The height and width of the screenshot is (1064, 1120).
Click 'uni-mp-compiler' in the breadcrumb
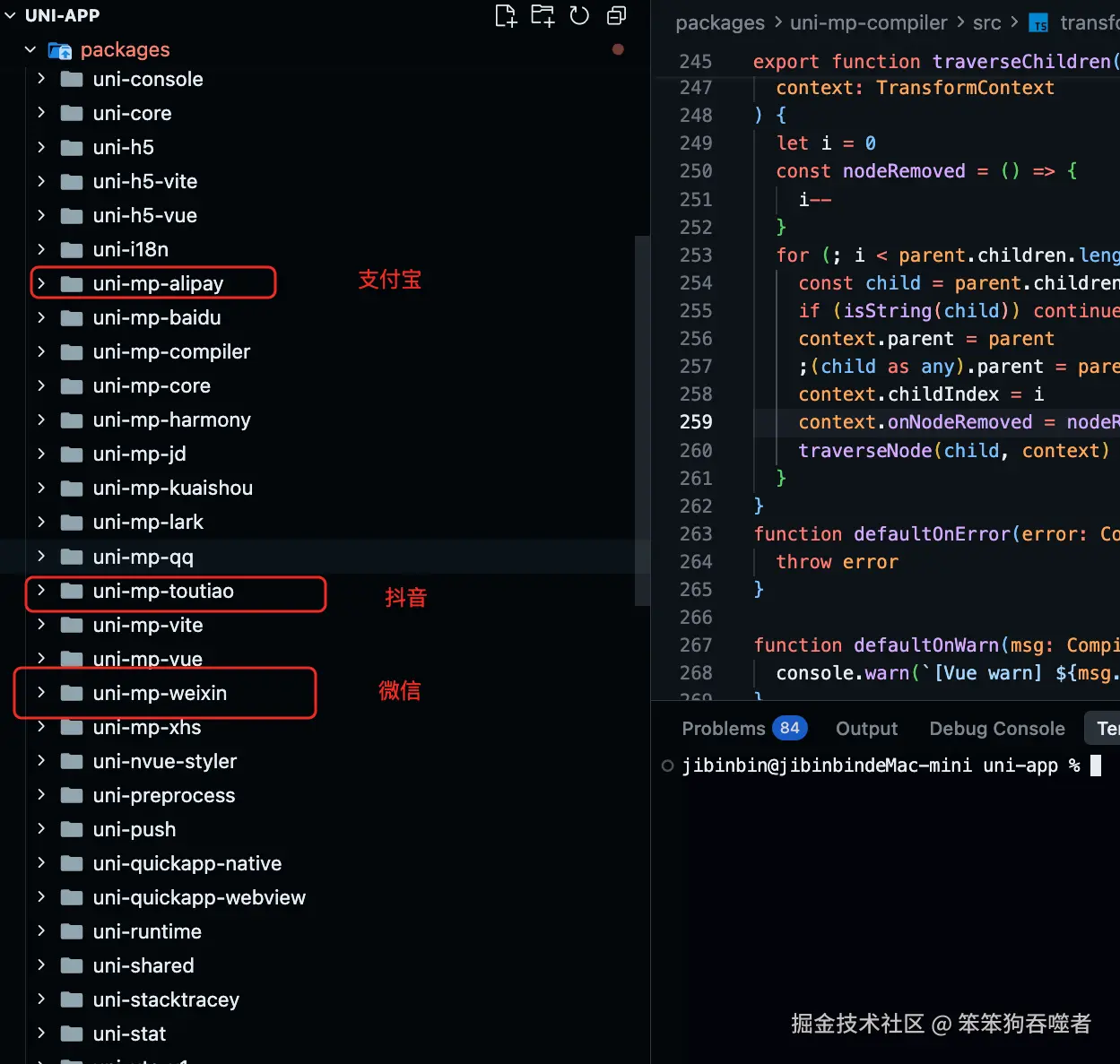point(868,23)
